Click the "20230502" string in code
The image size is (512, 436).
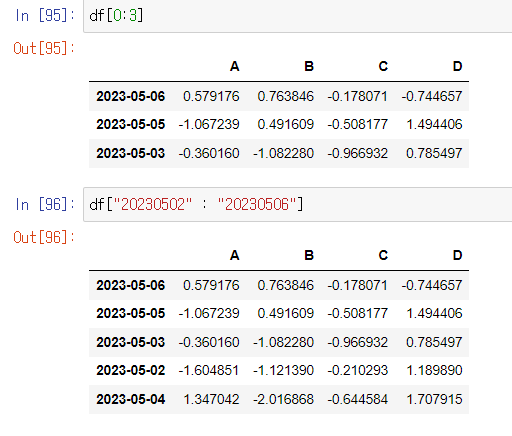point(153,204)
